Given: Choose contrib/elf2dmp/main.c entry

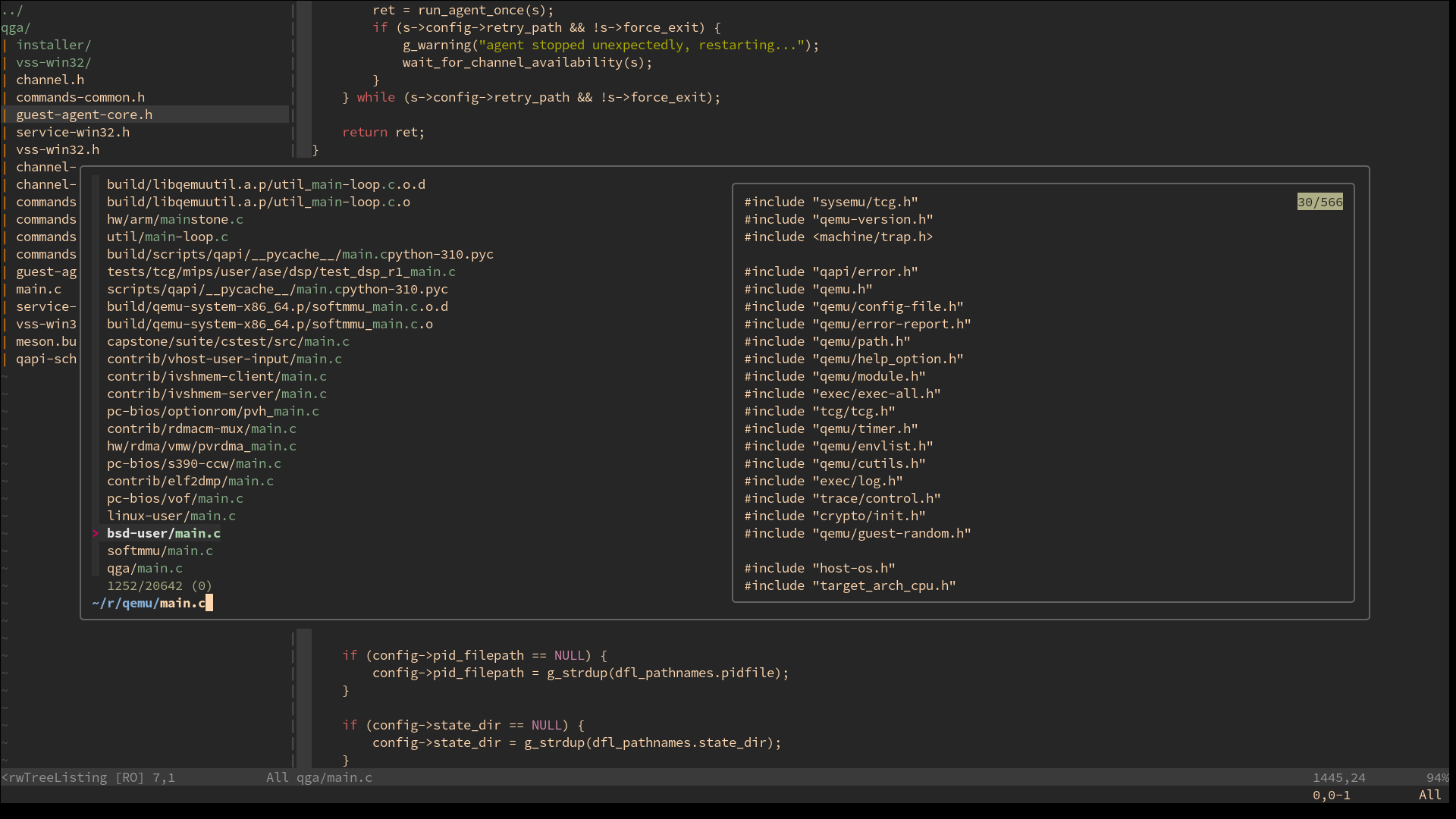Looking at the screenshot, I should pyautogui.click(x=190, y=482).
